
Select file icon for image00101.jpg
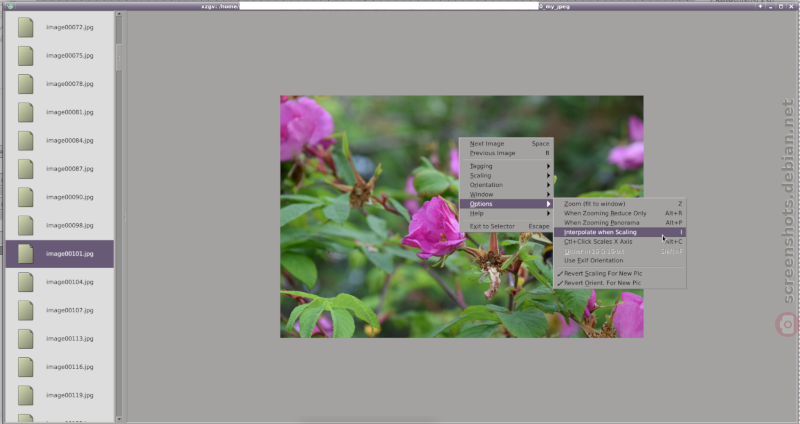26,254
